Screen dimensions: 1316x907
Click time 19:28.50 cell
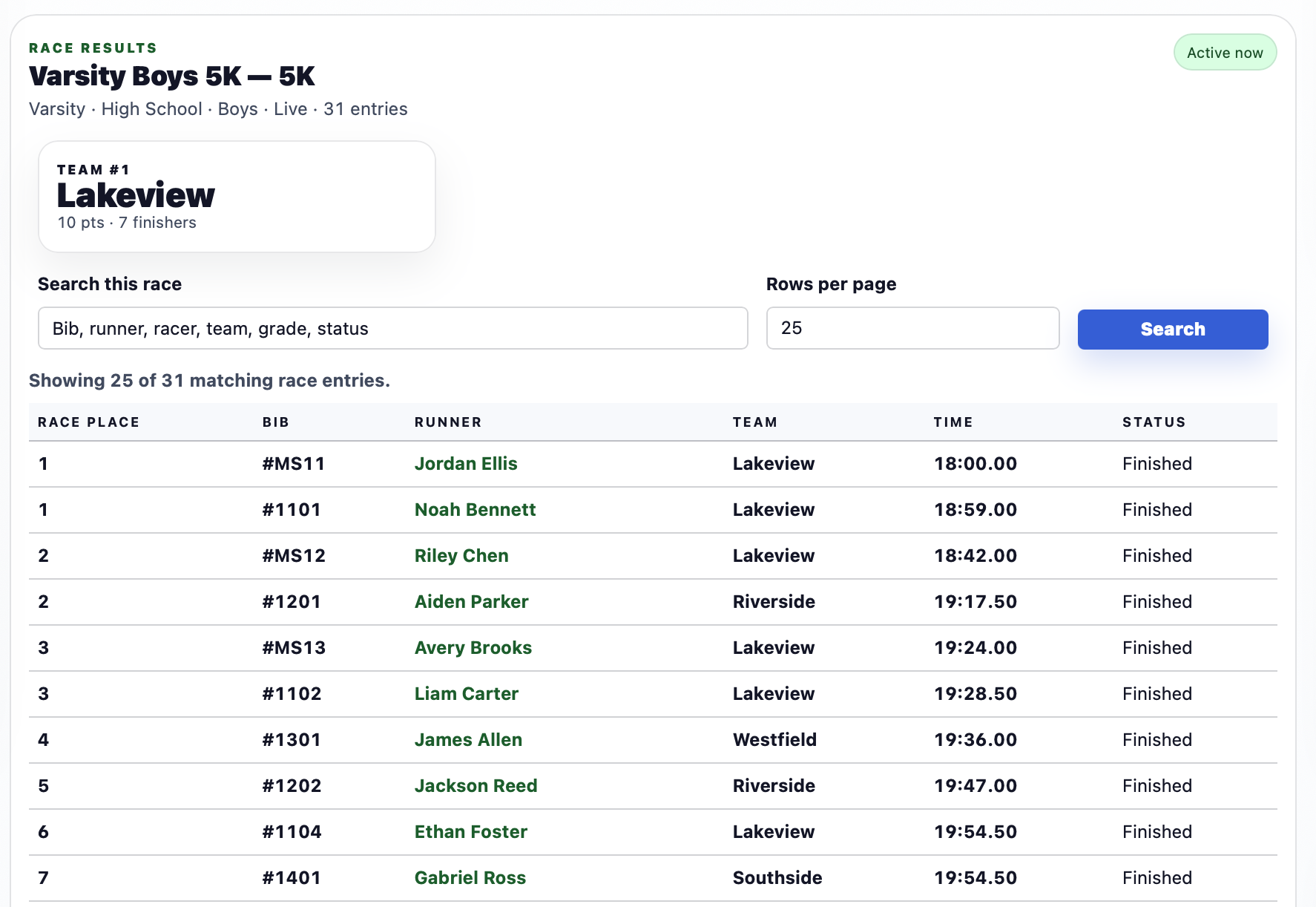[976, 694]
